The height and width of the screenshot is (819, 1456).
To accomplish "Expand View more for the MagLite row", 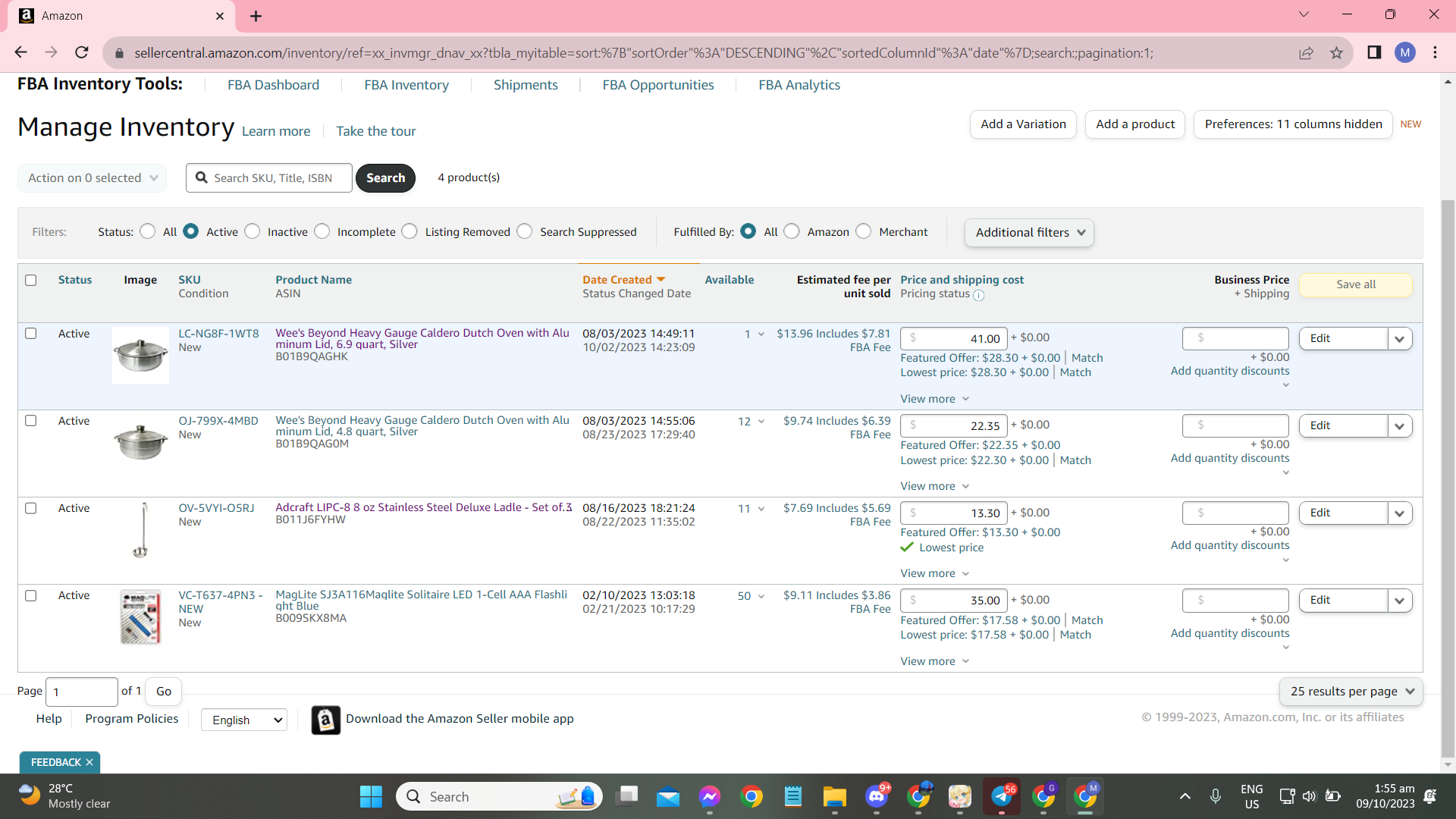I will (x=935, y=661).
